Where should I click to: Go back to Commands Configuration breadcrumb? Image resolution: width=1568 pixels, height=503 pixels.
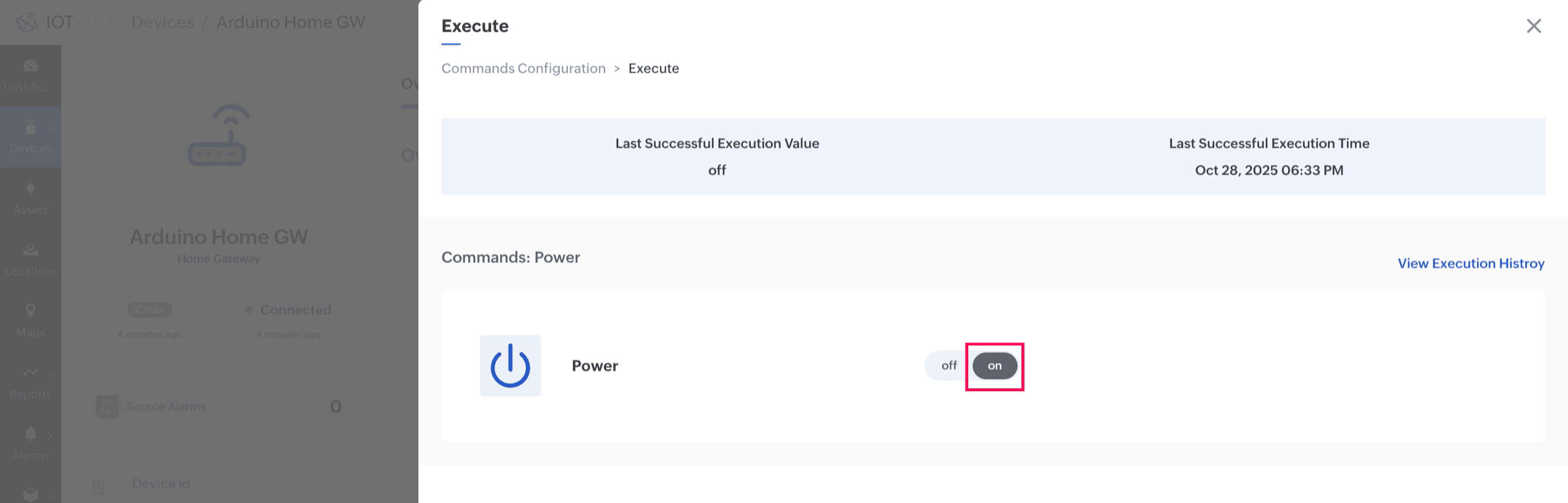(x=523, y=69)
